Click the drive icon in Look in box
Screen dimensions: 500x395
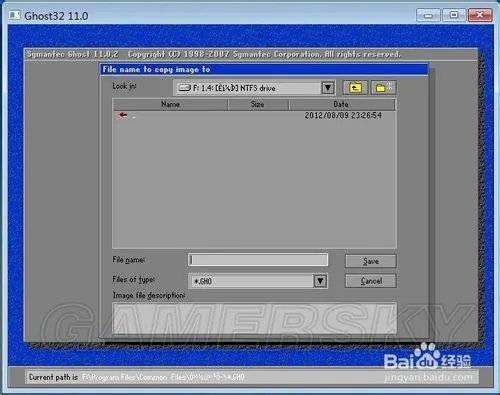pos(185,88)
